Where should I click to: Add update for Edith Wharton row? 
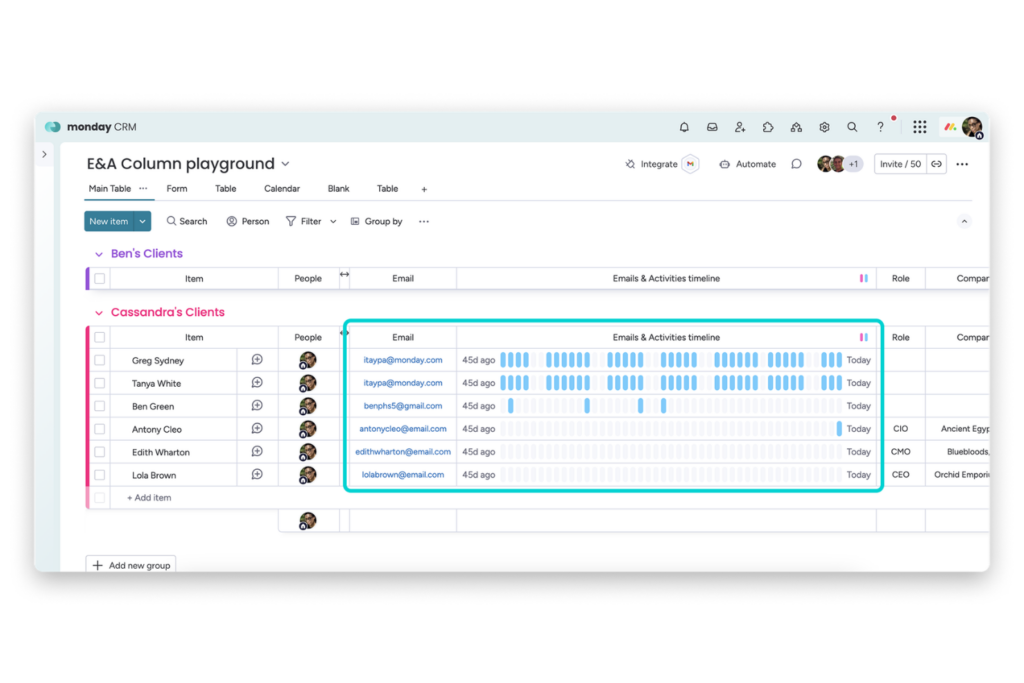257,451
